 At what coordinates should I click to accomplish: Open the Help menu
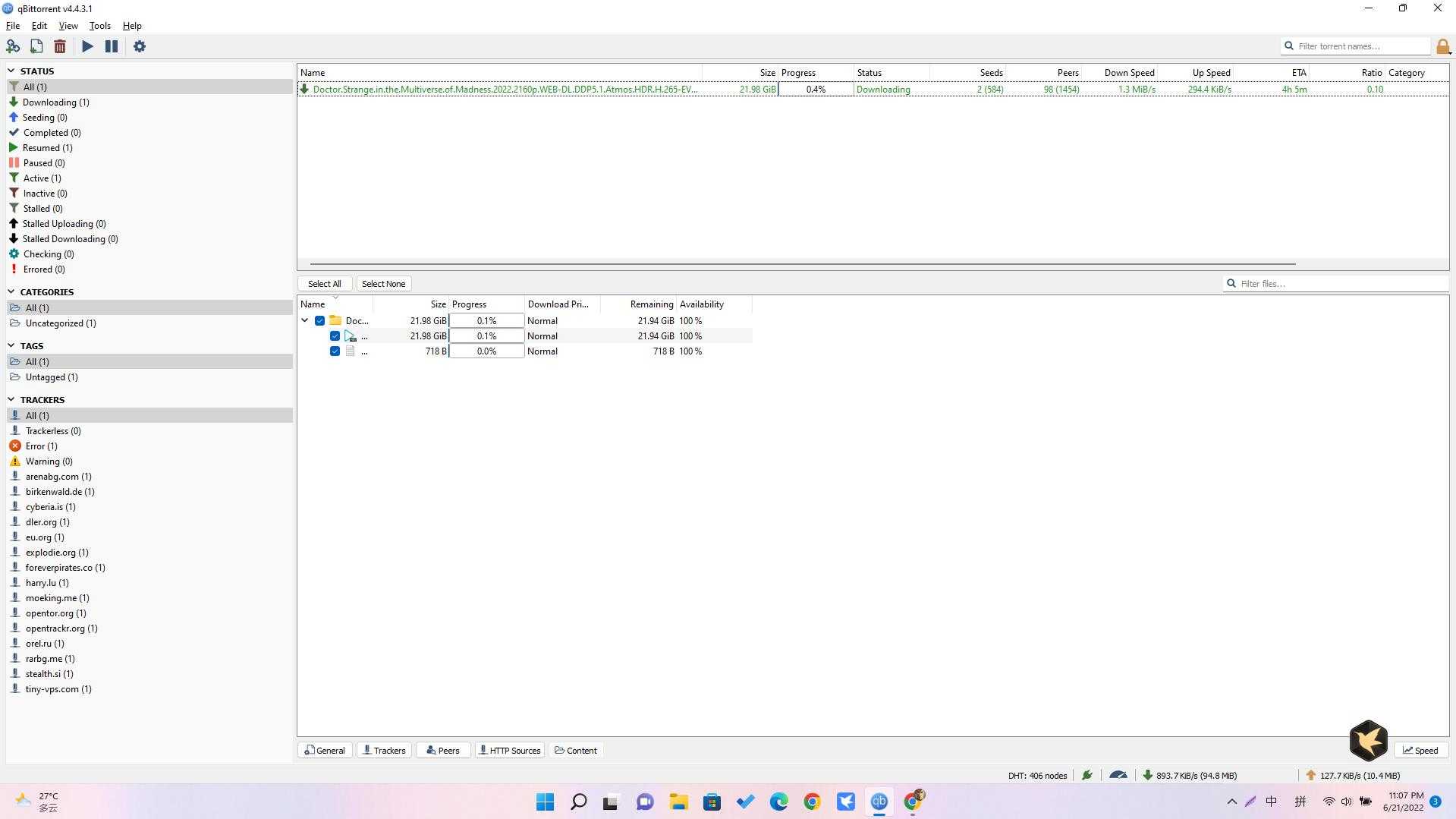(x=132, y=26)
